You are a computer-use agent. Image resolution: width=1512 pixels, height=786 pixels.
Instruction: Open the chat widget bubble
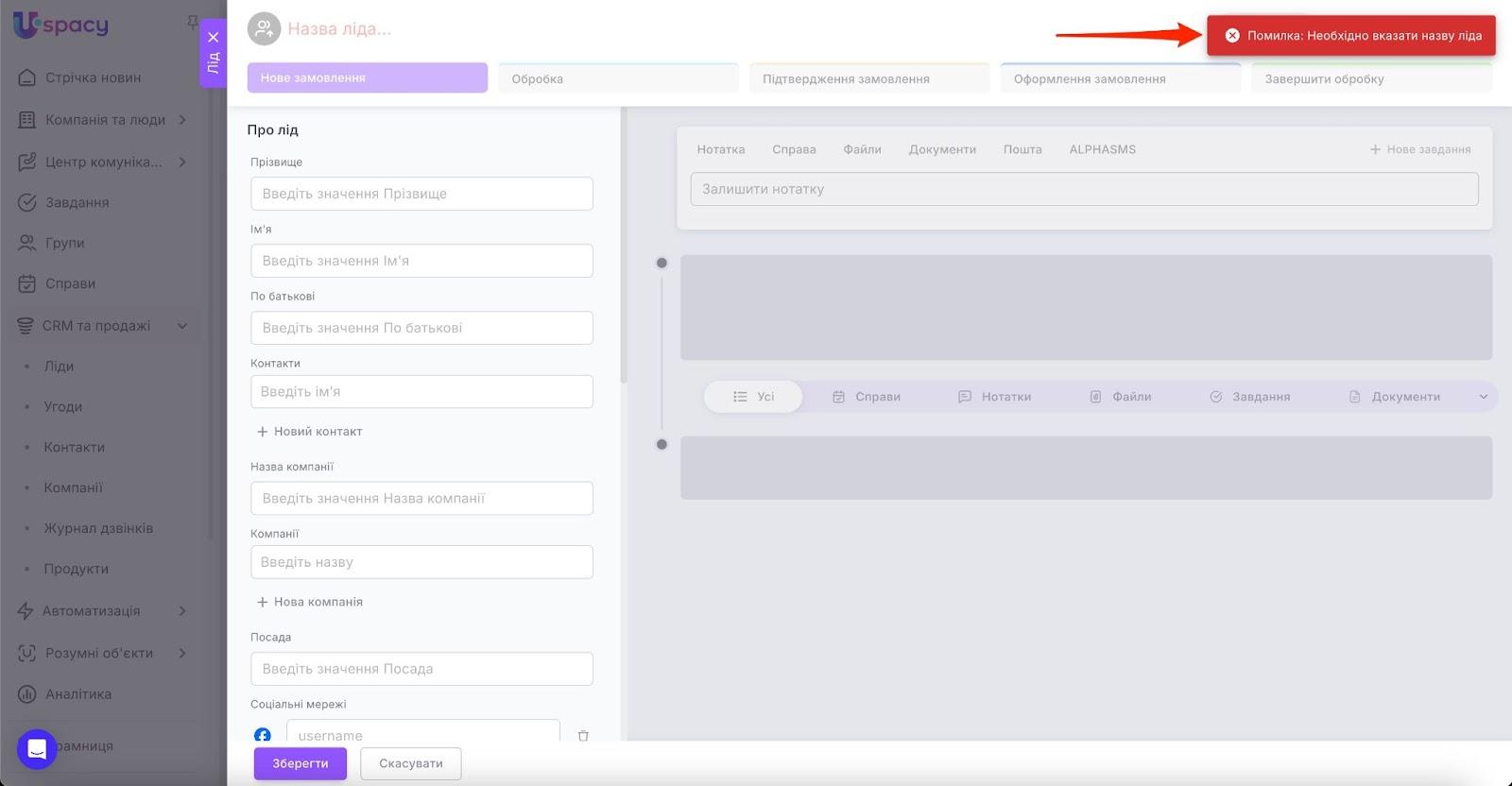click(x=37, y=749)
